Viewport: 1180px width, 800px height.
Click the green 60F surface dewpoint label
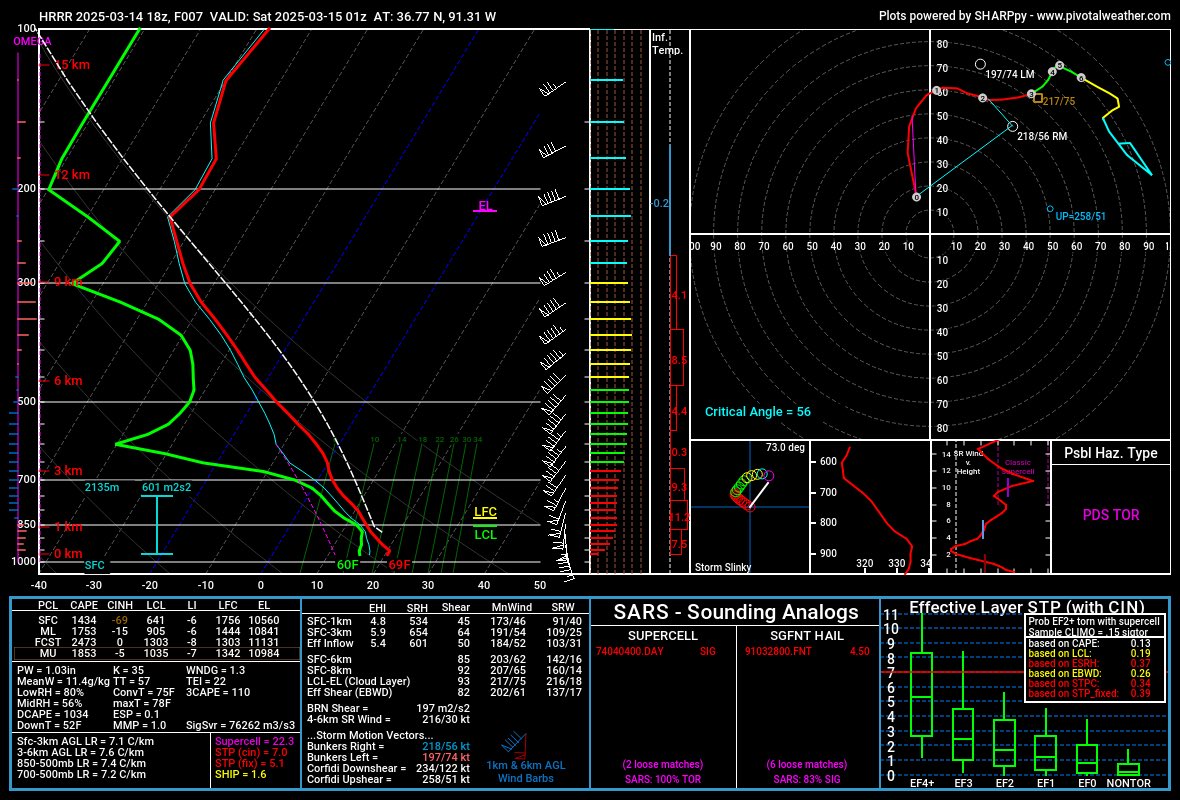348,565
